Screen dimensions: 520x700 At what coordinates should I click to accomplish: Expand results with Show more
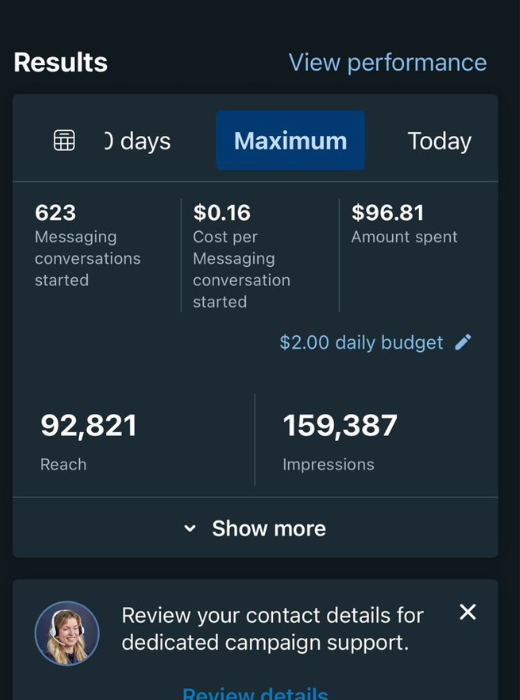coord(255,528)
